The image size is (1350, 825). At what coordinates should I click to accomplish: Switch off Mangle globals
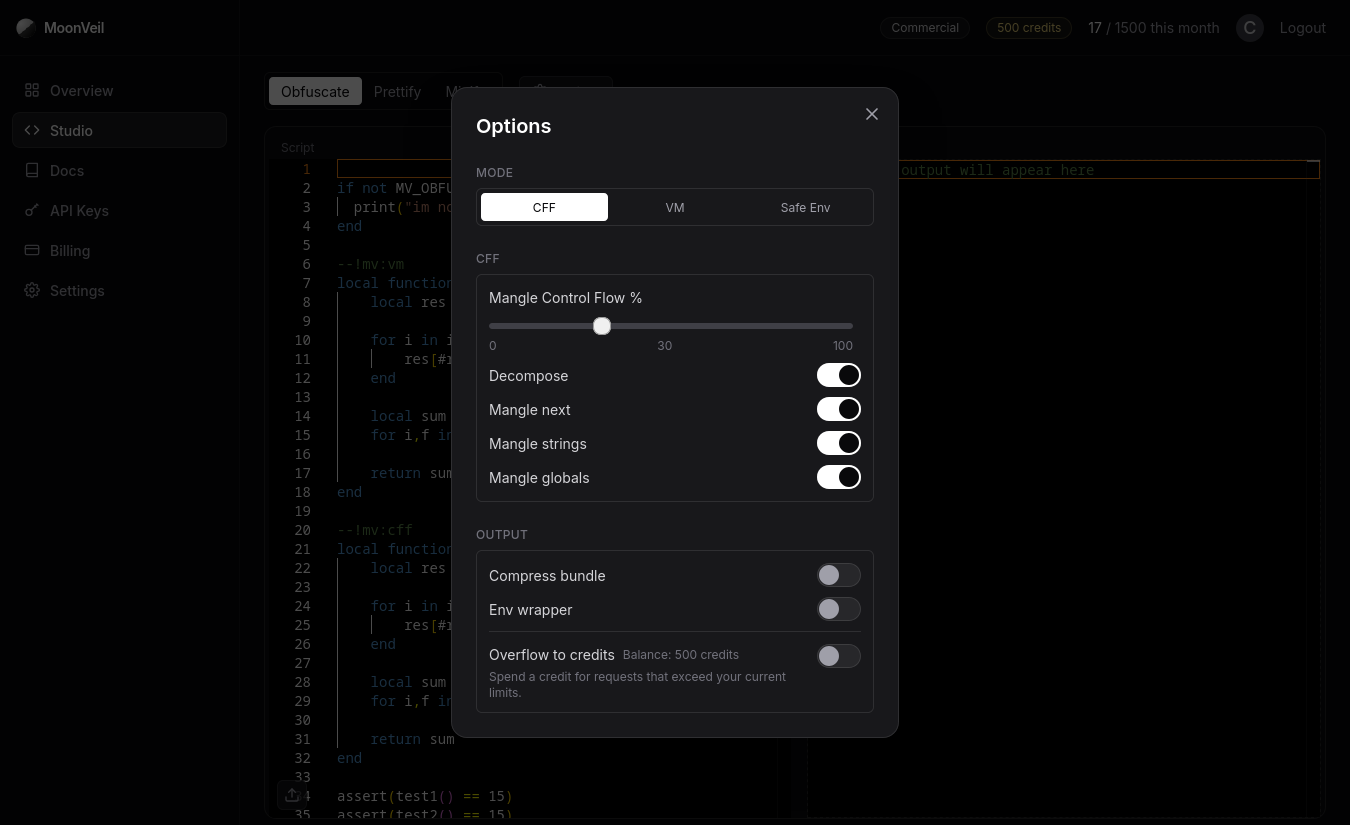(x=839, y=477)
